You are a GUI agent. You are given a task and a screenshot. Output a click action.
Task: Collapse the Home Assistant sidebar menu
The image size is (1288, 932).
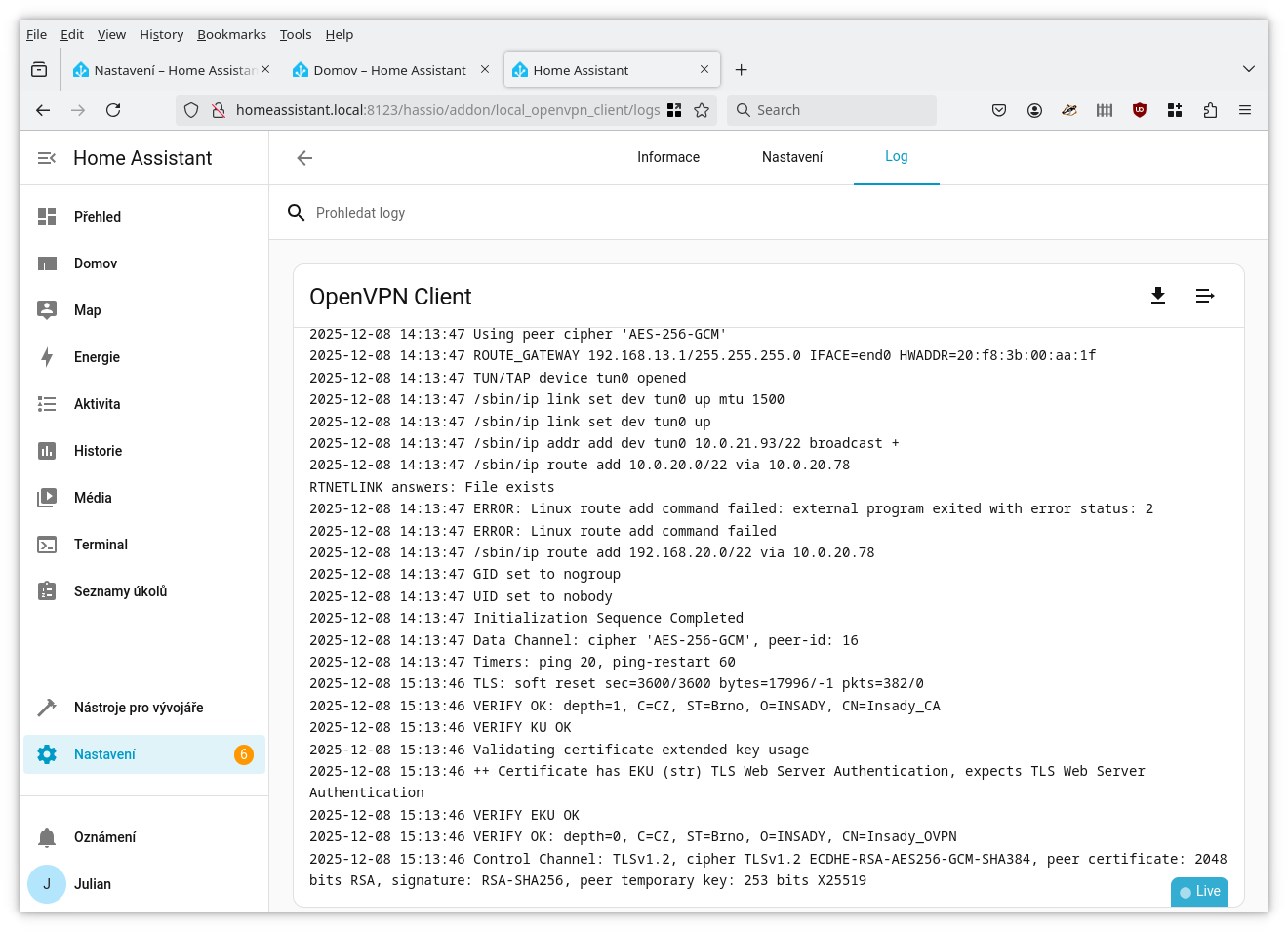pos(46,158)
